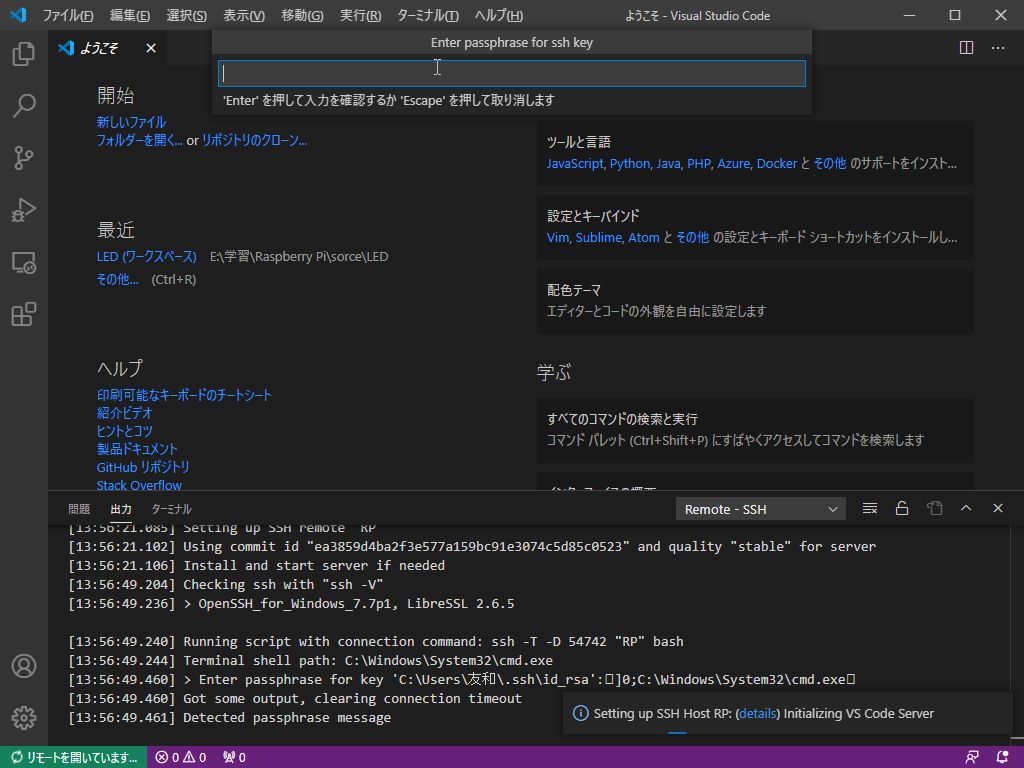1024x768 pixels.
Task: Click the feedback icon in status bar
Action: [x=972, y=757]
